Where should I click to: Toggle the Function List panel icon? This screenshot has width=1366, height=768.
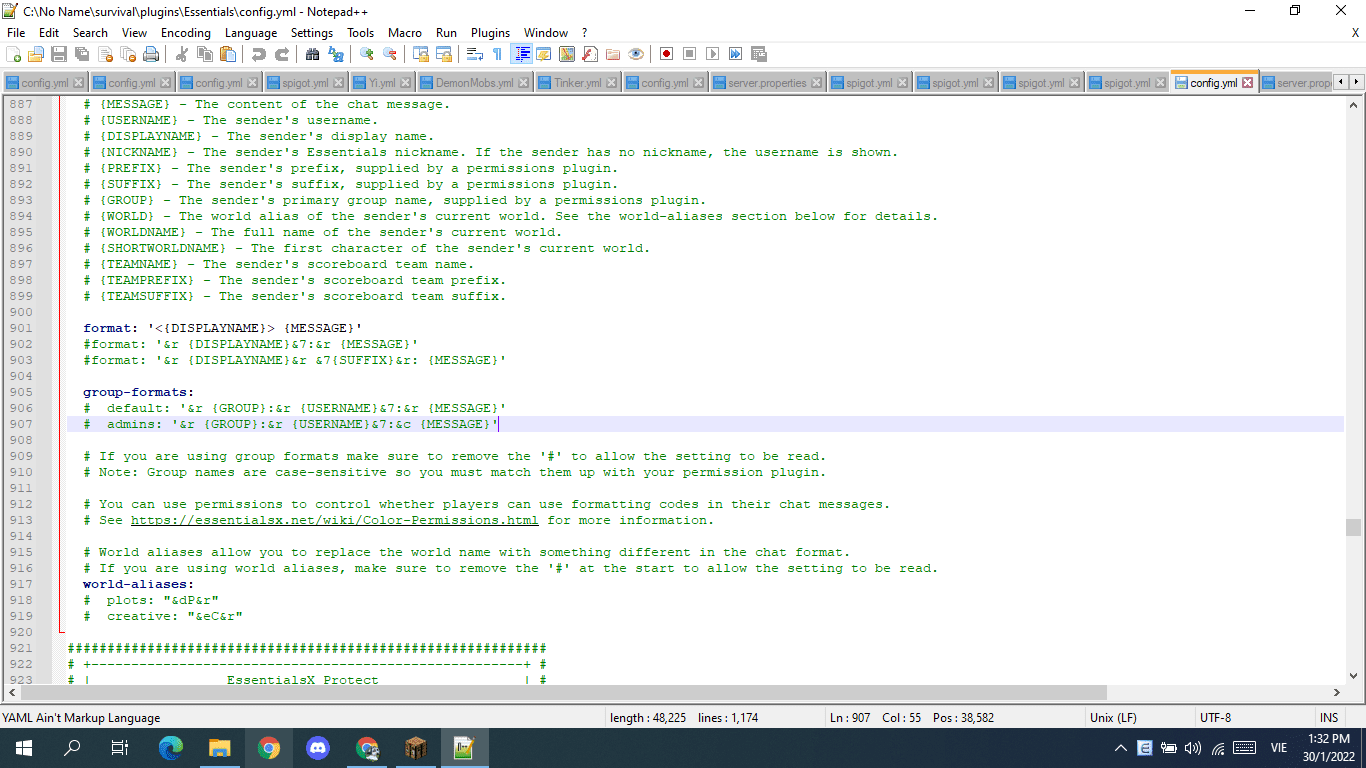(x=590, y=54)
